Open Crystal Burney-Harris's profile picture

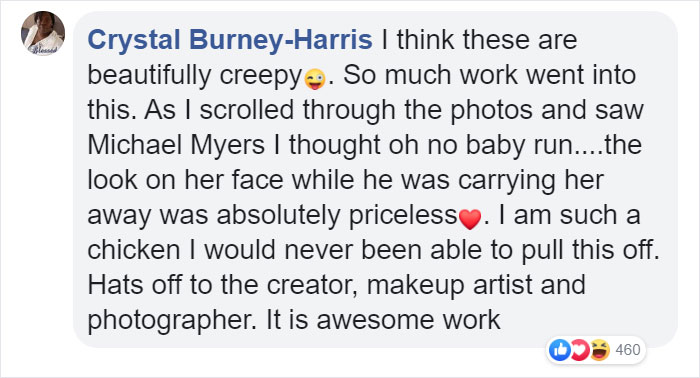click(x=43, y=33)
